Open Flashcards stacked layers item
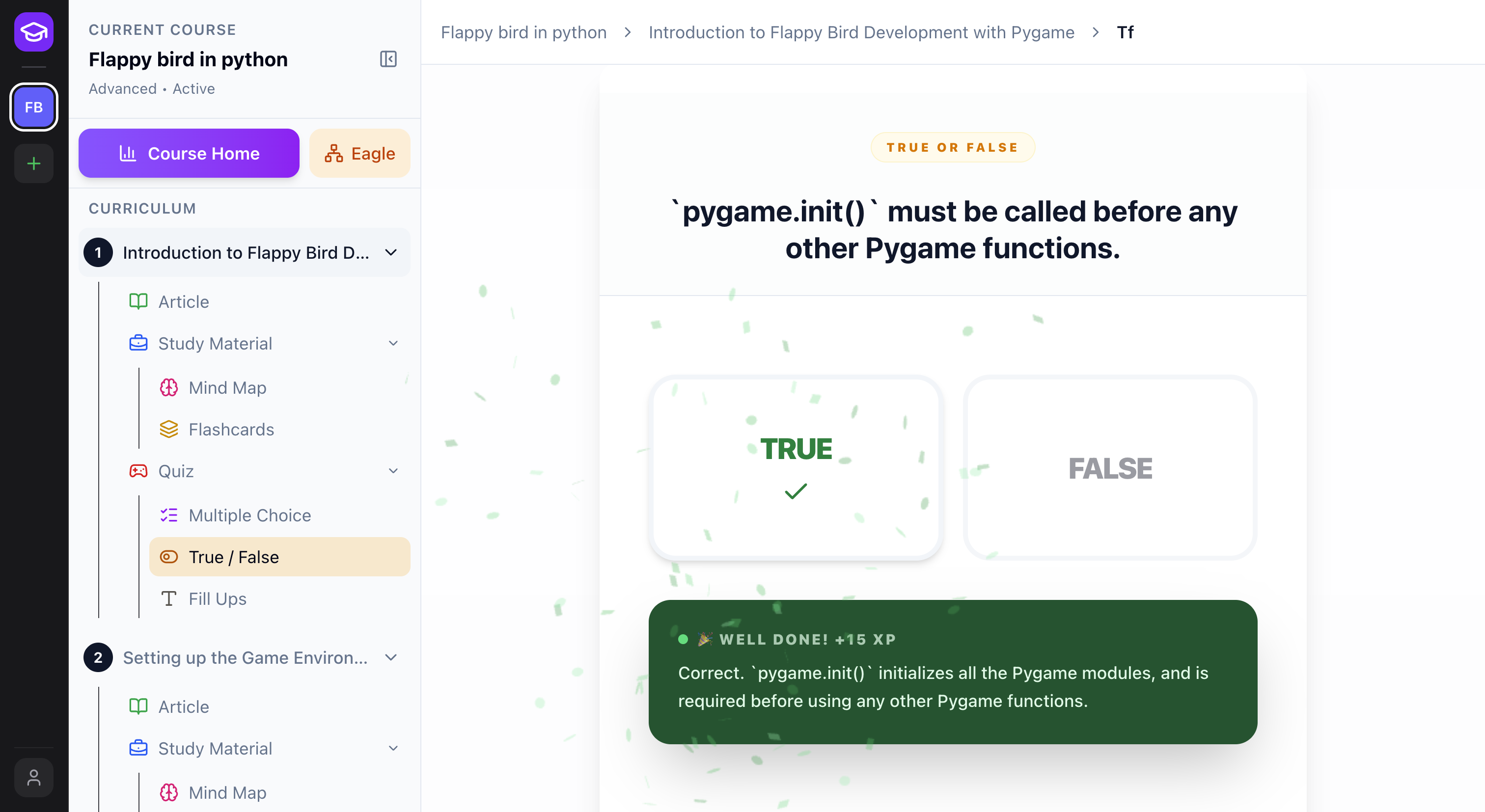 (x=231, y=430)
